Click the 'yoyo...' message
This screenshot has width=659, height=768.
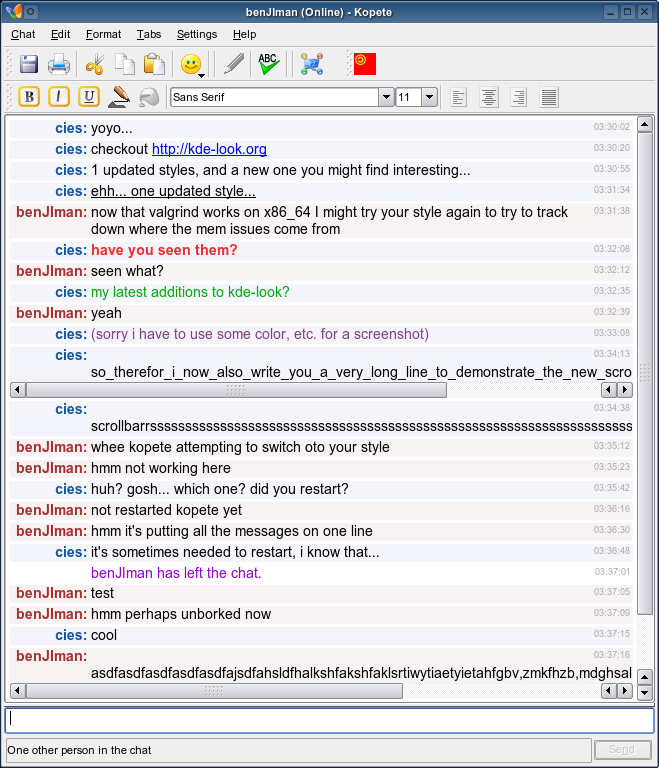pos(112,128)
